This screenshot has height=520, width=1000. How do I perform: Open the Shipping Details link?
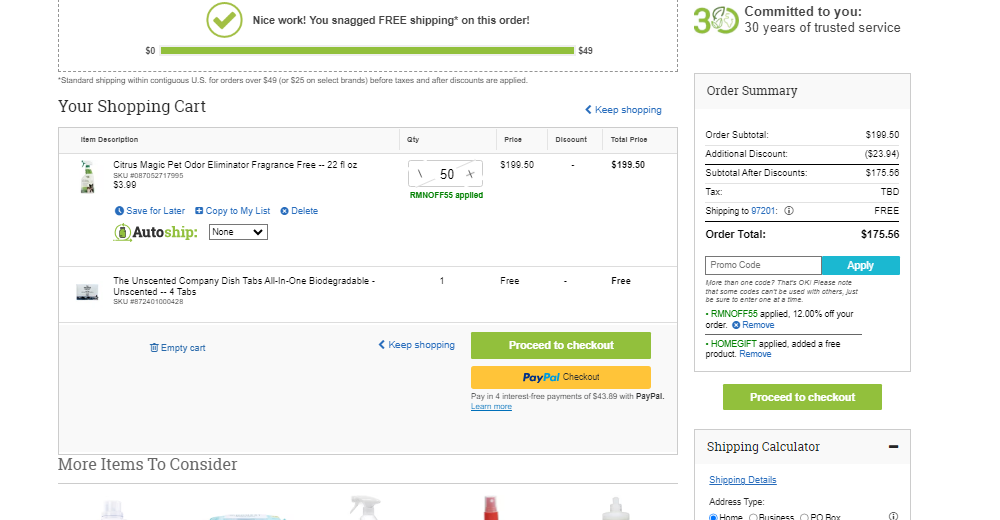pyautogui.click(x=743, y=480)
